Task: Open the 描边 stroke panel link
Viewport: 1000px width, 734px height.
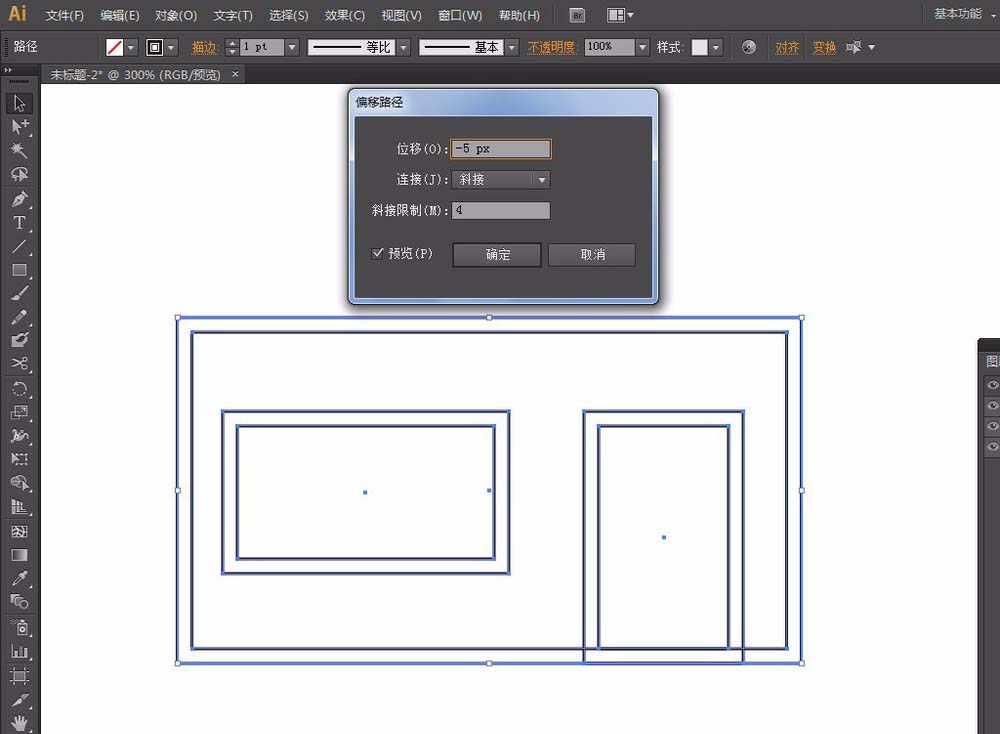Action: coord(204,47)
